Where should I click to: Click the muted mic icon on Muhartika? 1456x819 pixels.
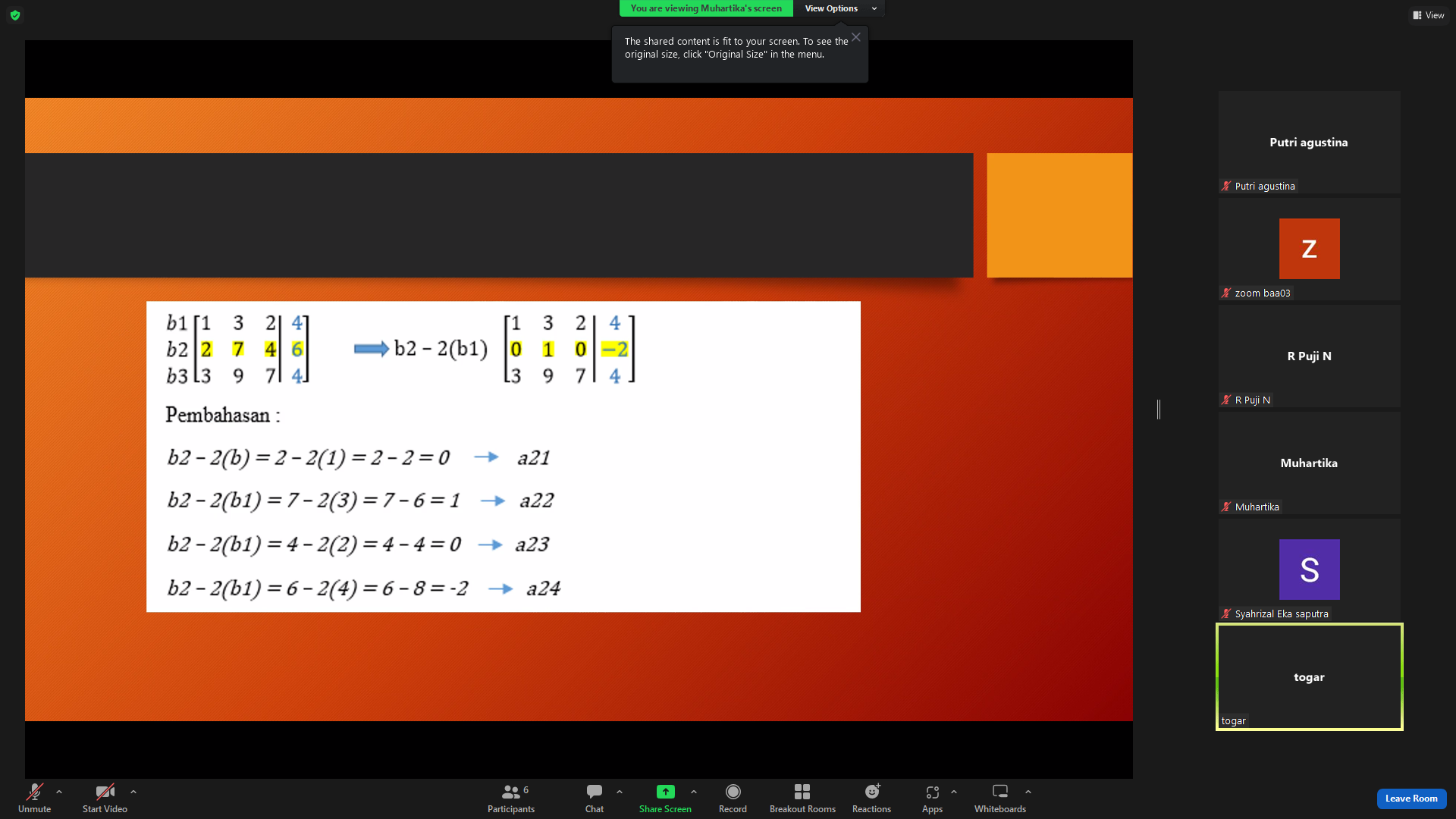pyautogui.click(x=1226, y=507)
